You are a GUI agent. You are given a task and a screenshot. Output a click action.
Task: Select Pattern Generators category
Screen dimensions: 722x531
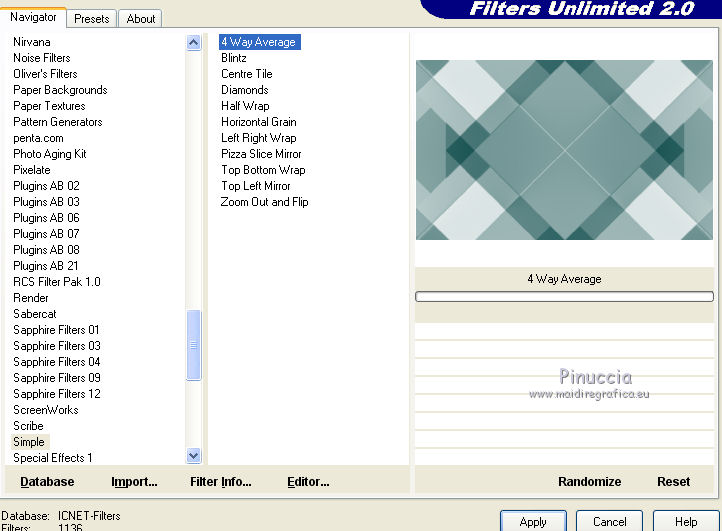point(58,122)
